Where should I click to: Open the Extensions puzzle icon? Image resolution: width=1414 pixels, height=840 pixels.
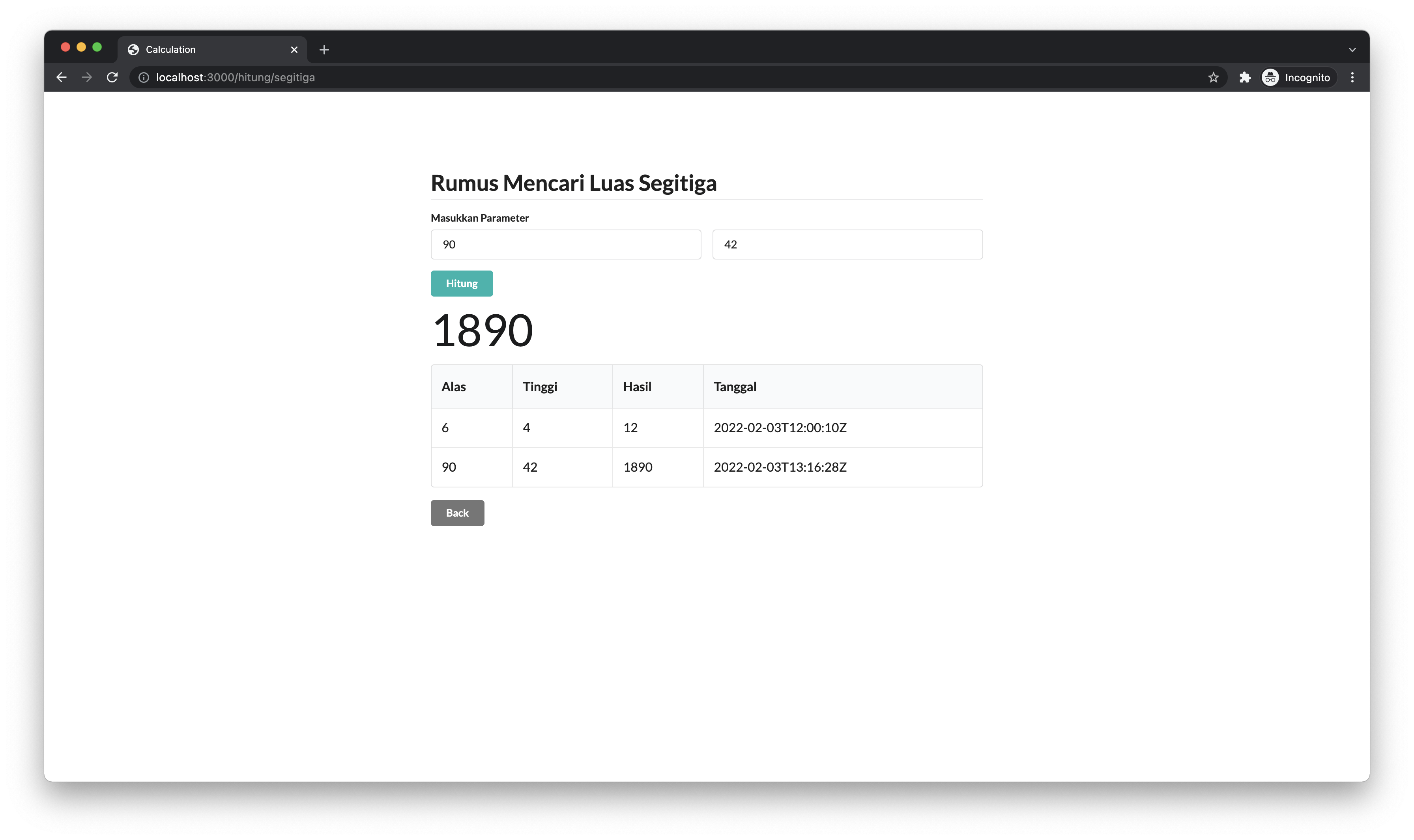[1245, 78]
